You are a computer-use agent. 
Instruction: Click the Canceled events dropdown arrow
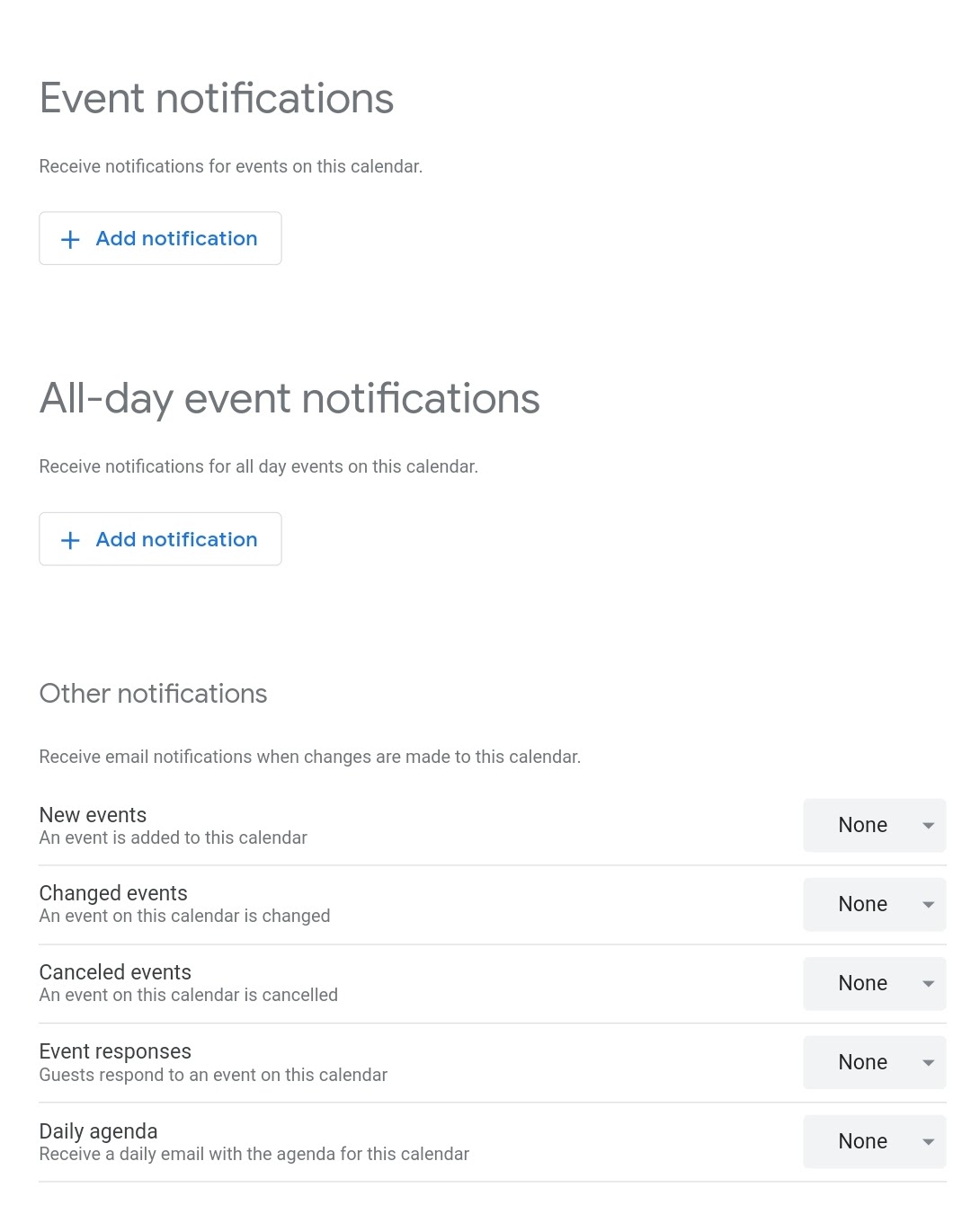pos(929,984)
